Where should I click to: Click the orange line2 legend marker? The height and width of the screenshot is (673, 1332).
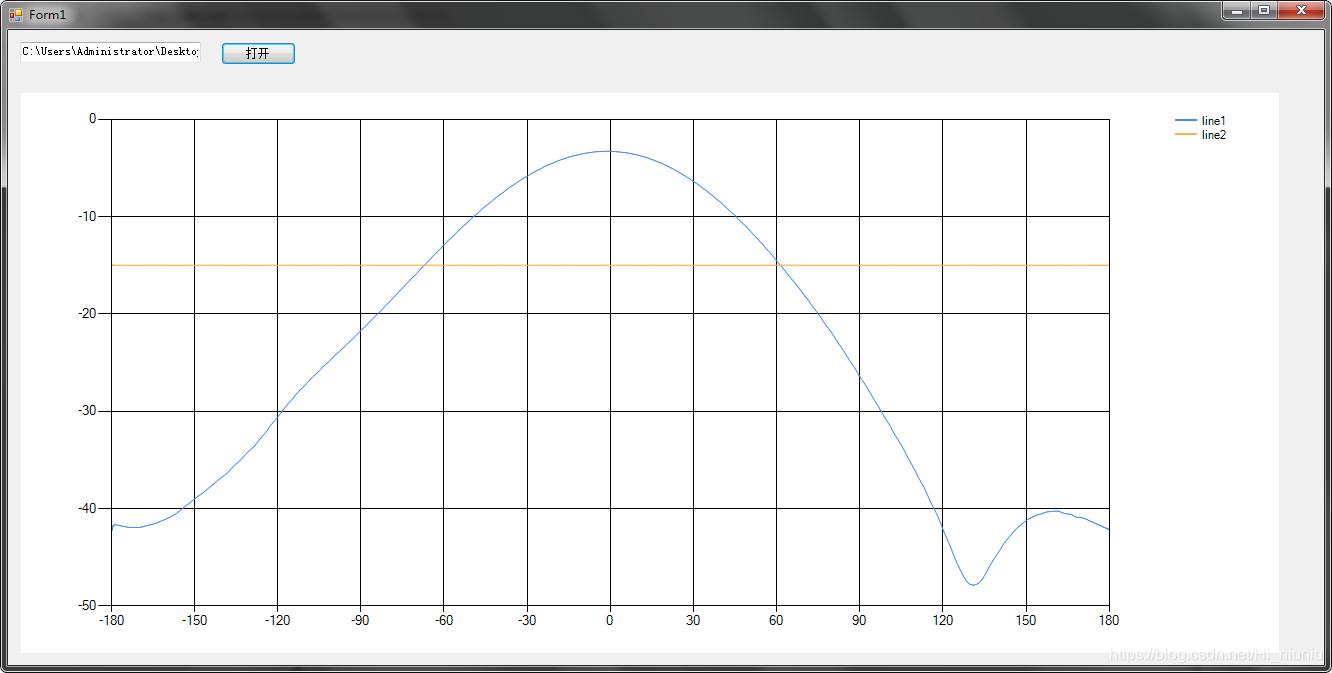click(x=1188, y=134)
